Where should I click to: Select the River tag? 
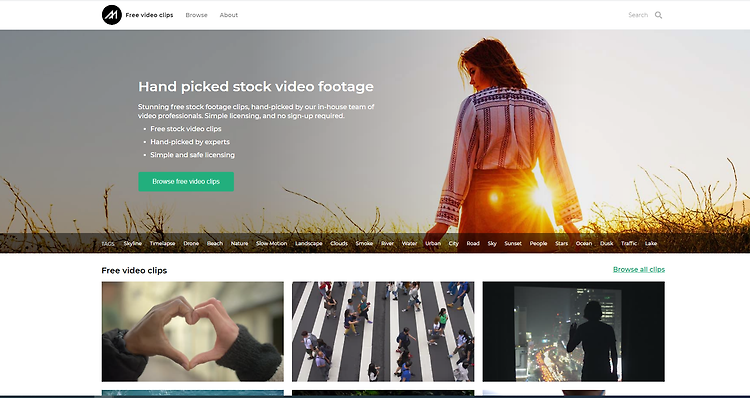pos(387,243)
